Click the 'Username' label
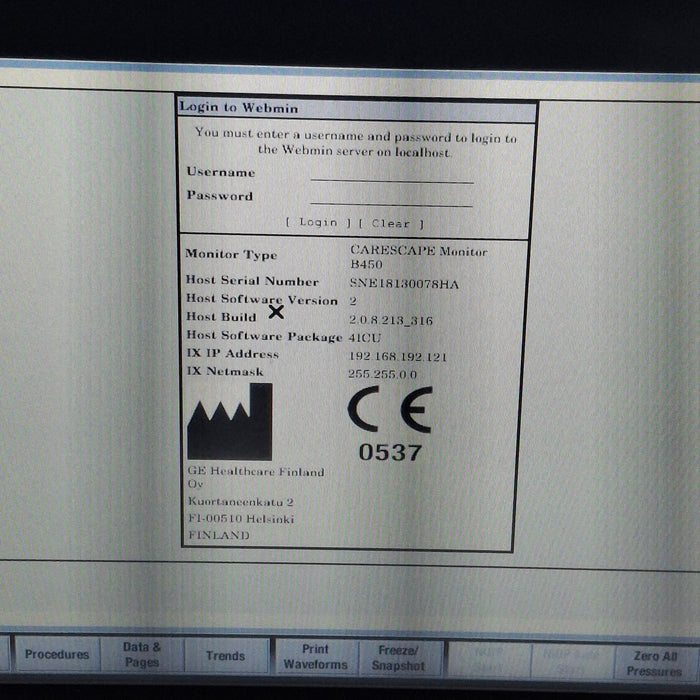Screen dimensions: 700x700 (x=221, y=172)
